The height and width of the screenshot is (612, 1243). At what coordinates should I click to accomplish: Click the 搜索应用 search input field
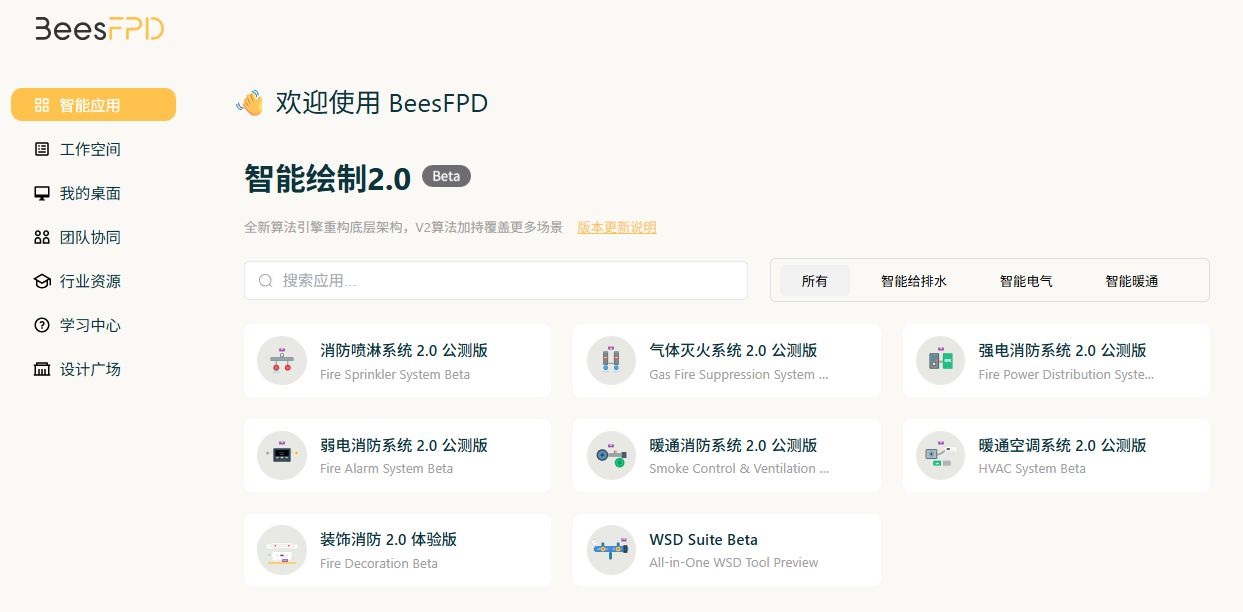tap(510, 281)
